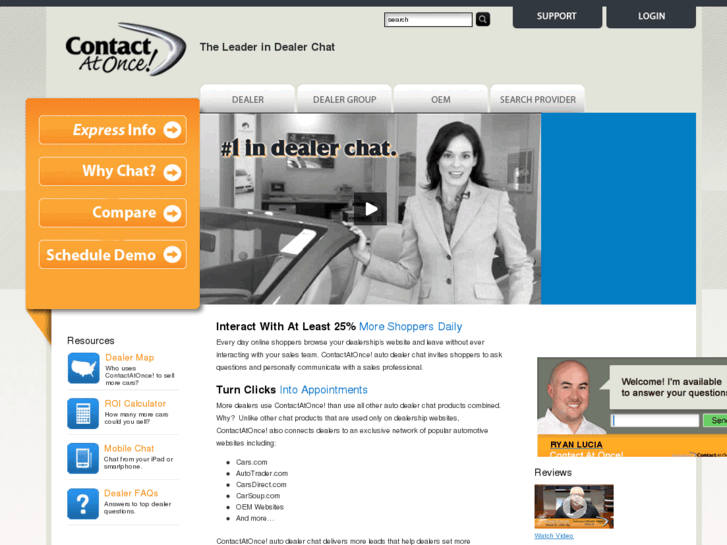727x545 pixels.
Task: Click the search magnifier icon button
Action: (483, 19)
